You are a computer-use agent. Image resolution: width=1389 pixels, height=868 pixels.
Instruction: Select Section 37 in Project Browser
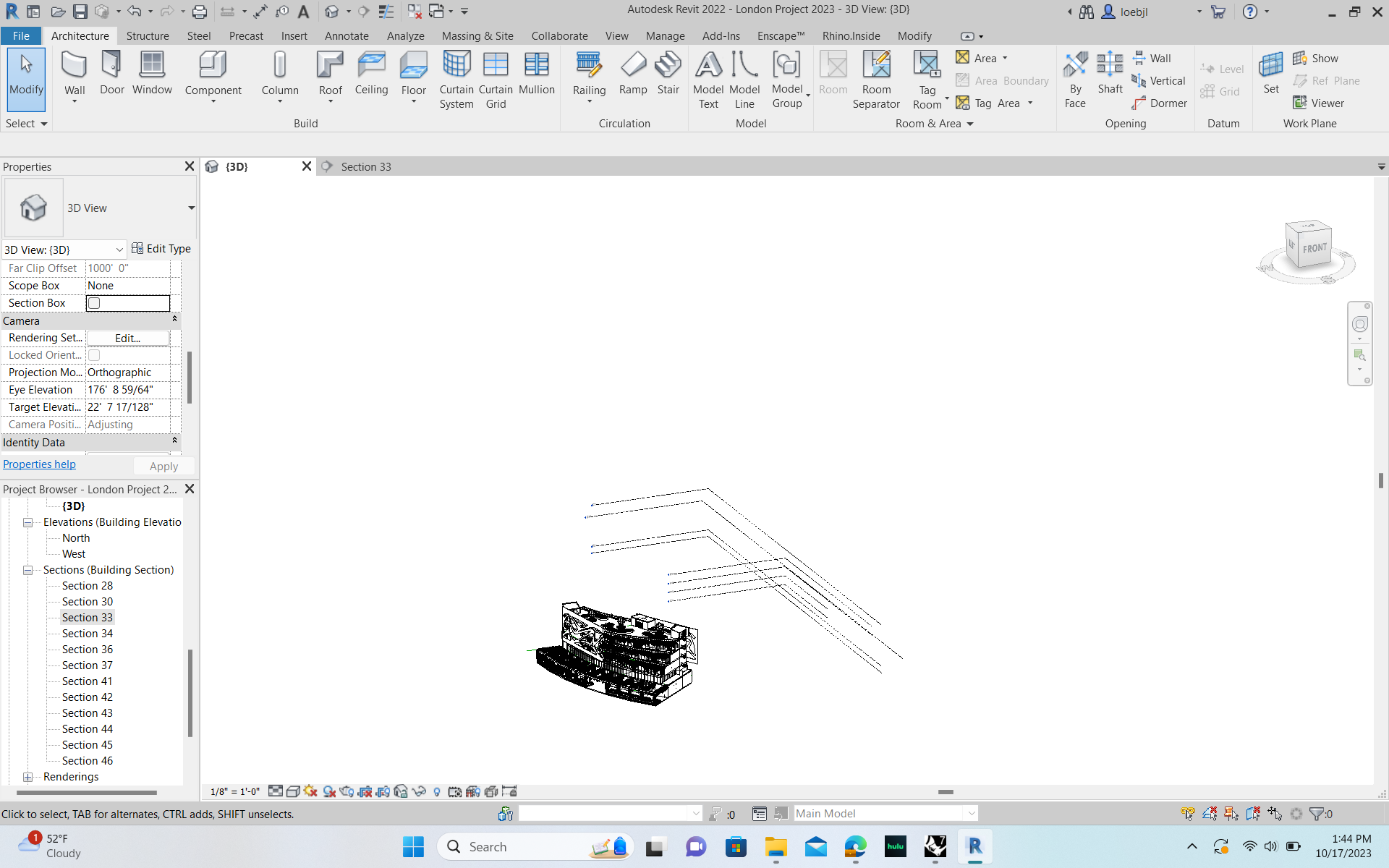pos(87,665)
